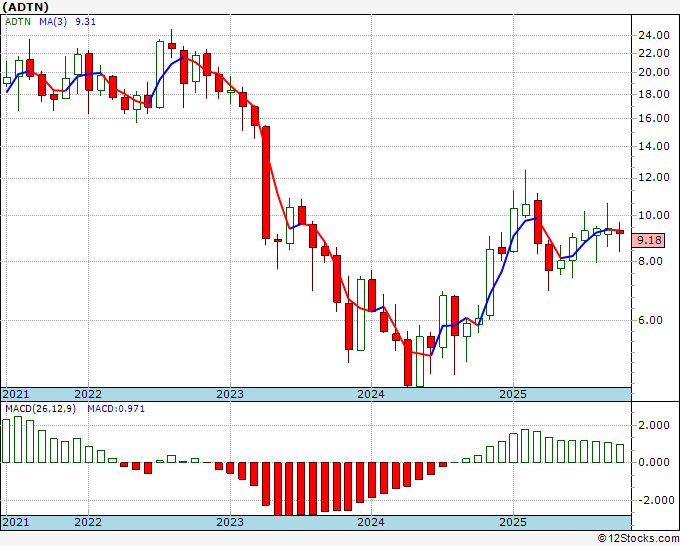Click the 12.00 price axis label
The height and width of the screenshot is (546, 680).
(654, 177)
